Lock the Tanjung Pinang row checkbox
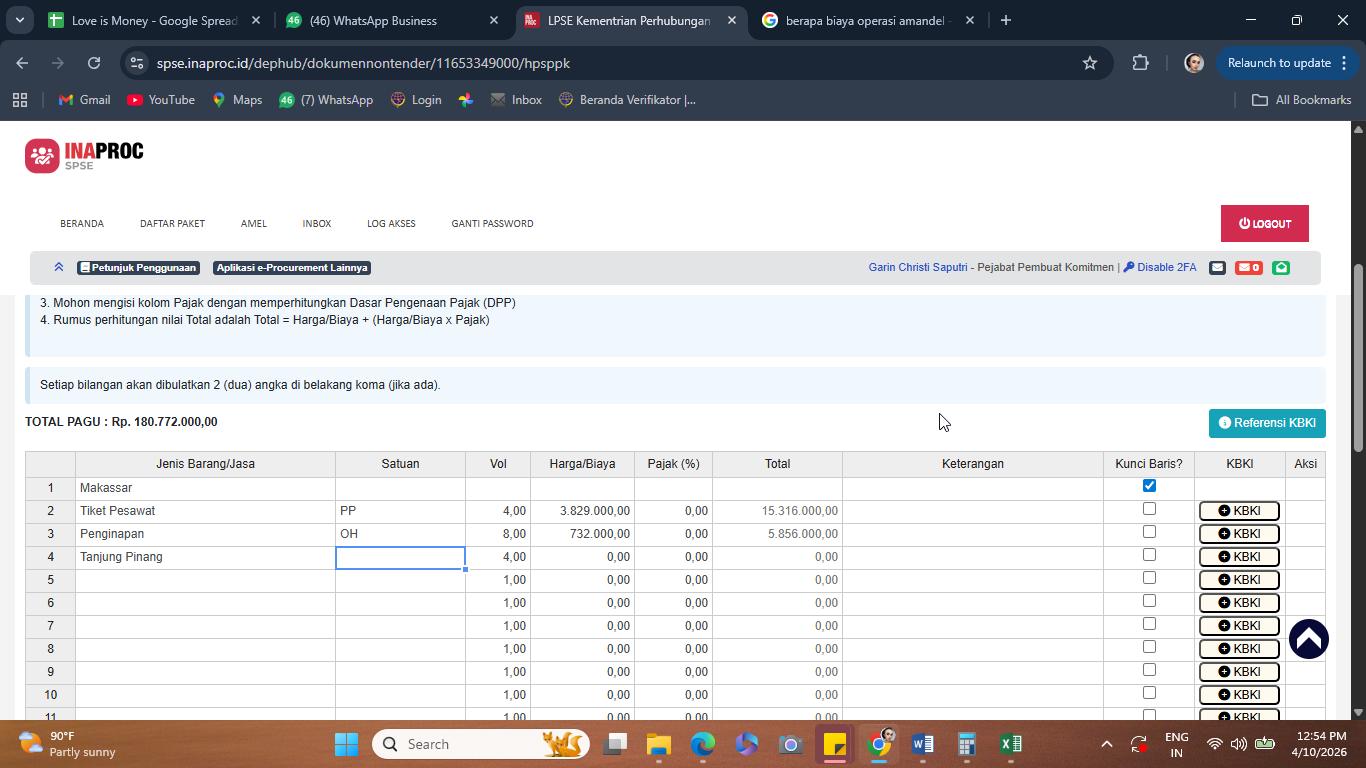The width and height of the screenshot is (1366, 768). tap(1149, 555)
